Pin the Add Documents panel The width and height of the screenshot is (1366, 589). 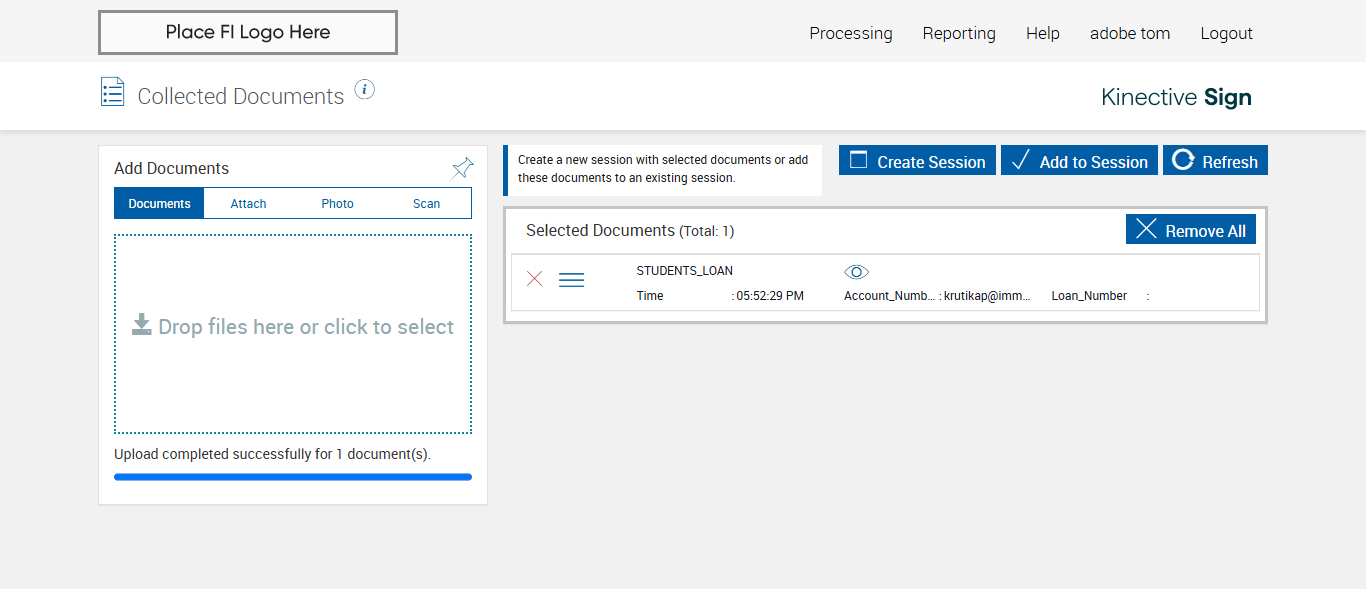pos(462,168)
